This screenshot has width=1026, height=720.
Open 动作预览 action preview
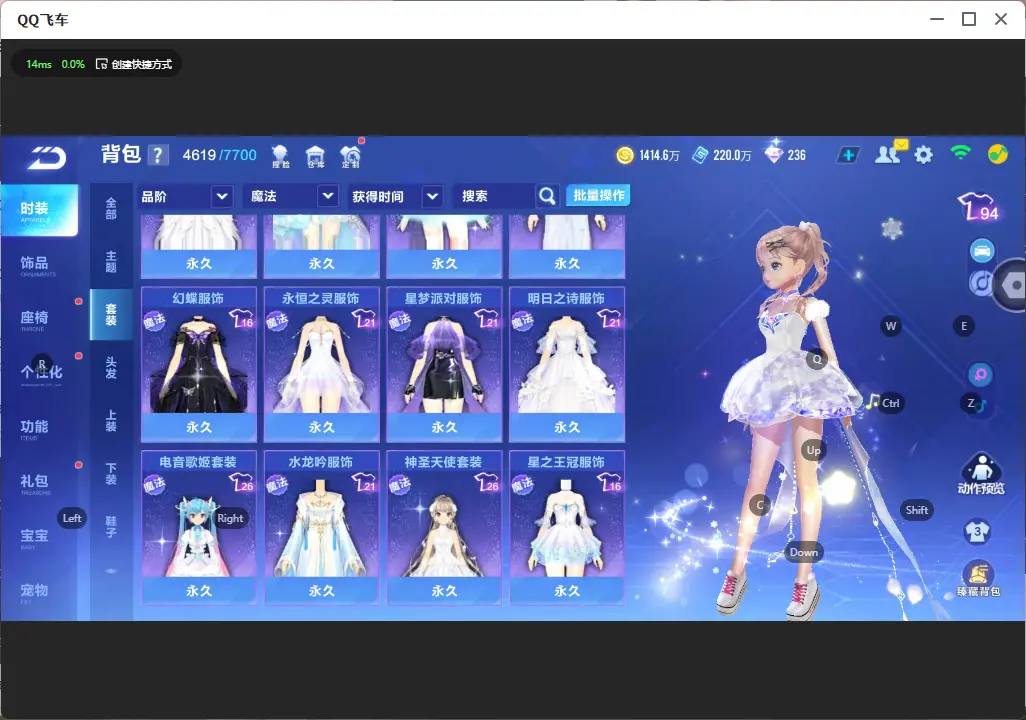(980, 474)
